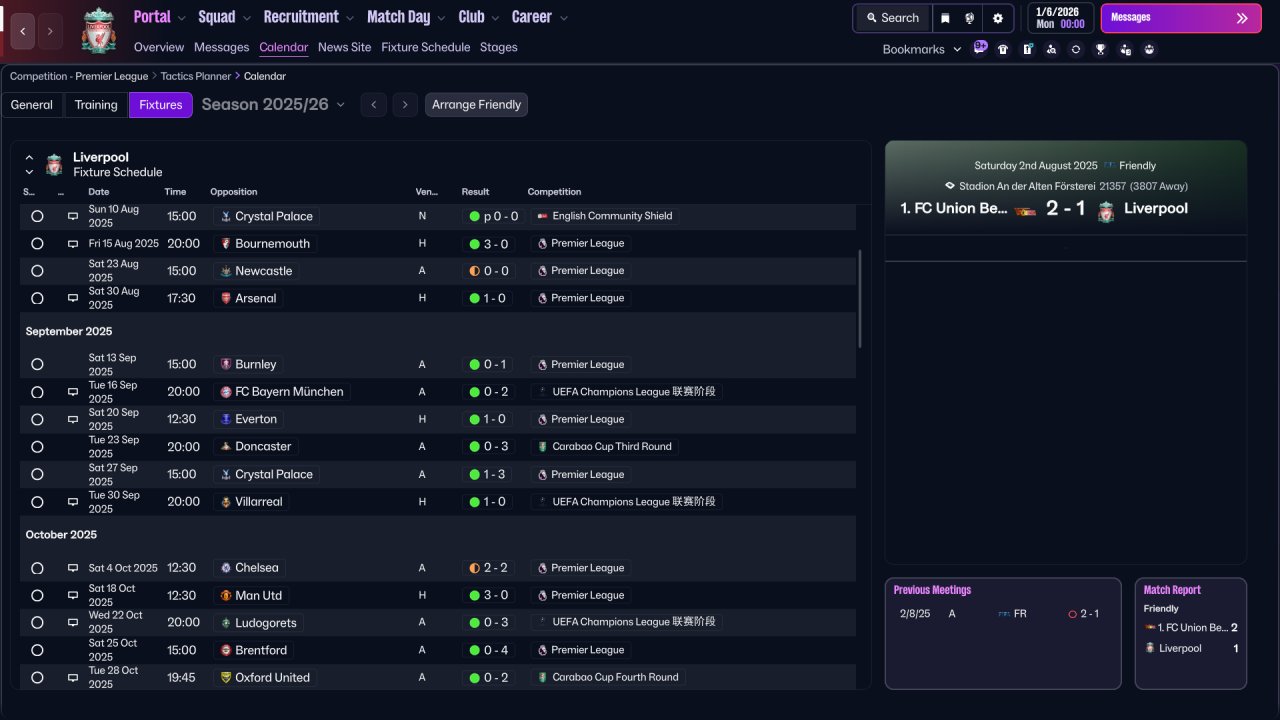The height and width of the screenshot is (720, 1280).
Task: Open the 9+ notifications chat icon
Action: click(980, 48)
